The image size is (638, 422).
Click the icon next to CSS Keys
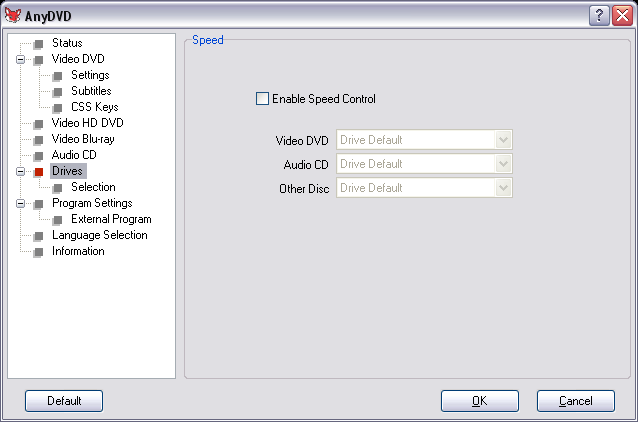58,108
